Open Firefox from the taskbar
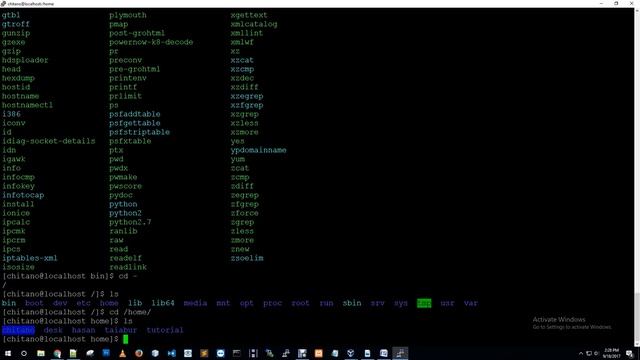Viewport: 640px width, 360px height. (x=139, y=353)
